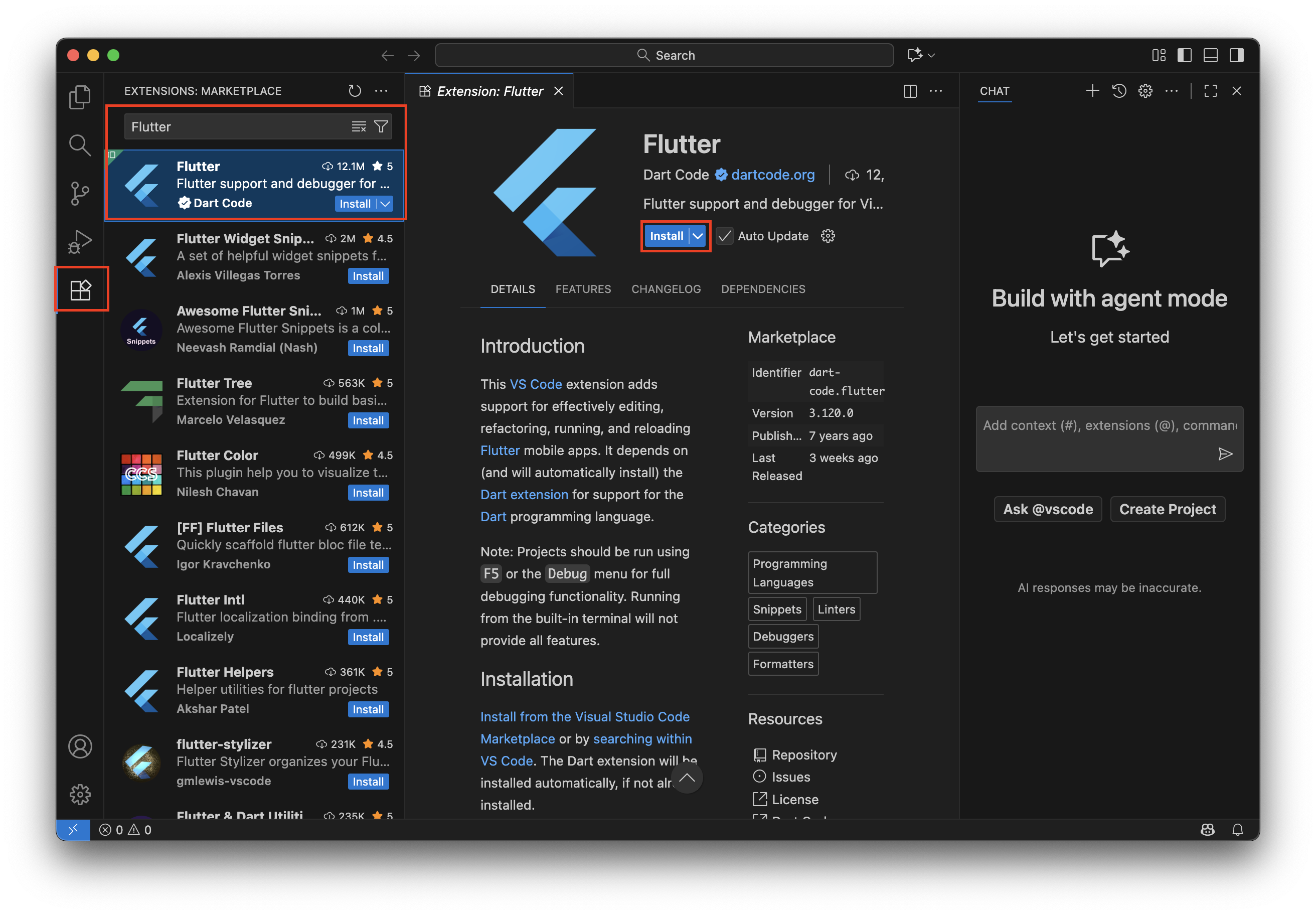Open the Manage gear in activity bar
The width and height of the screenshot is (1316, 915).
tap(80, 795)
